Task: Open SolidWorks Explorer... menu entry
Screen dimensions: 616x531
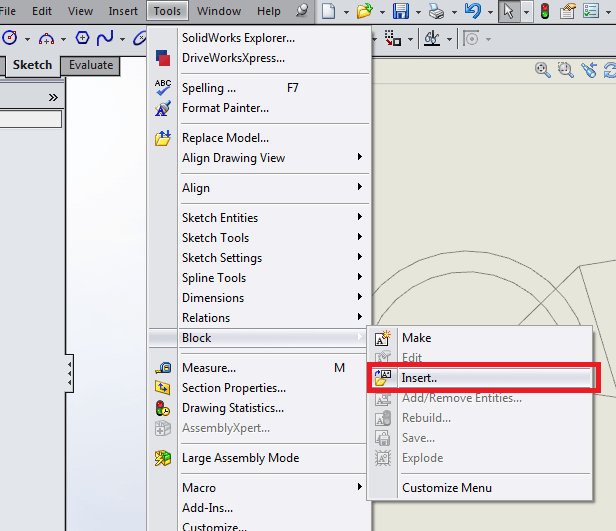Action: point(259,38)
